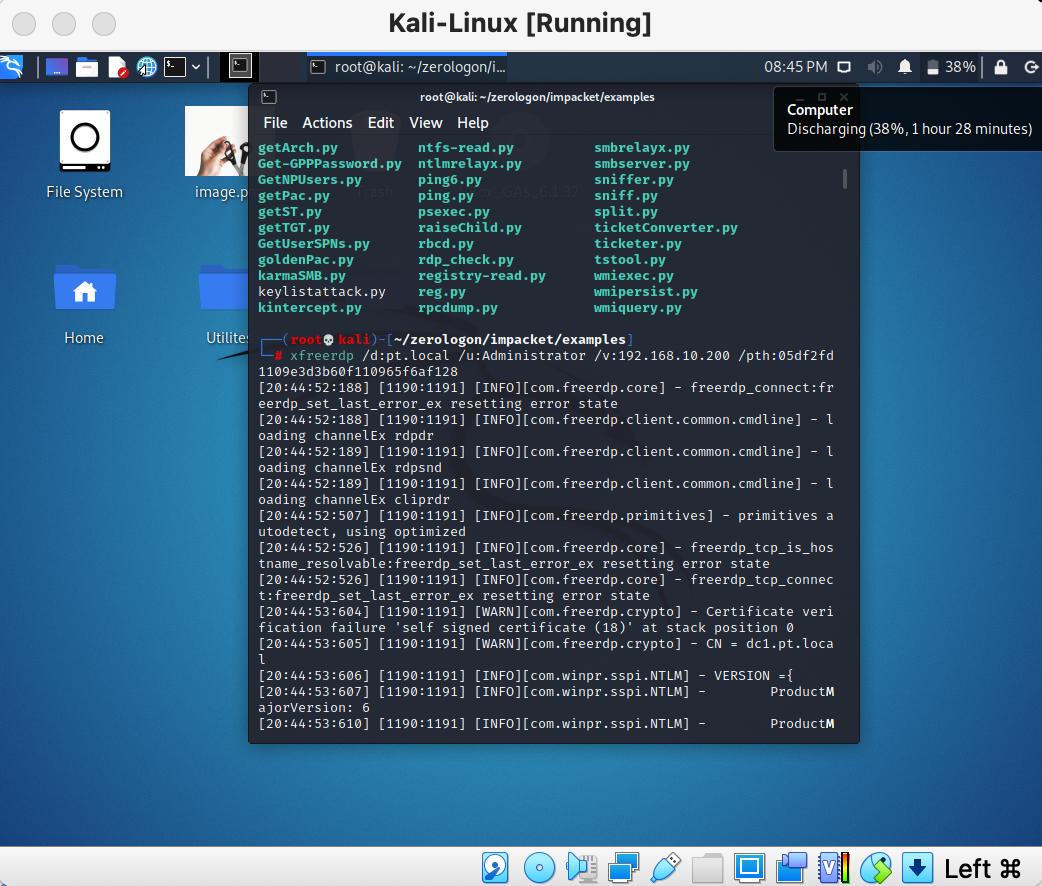
Task: Open the Kali dragon applications menu
Action: tap(11, 66)
